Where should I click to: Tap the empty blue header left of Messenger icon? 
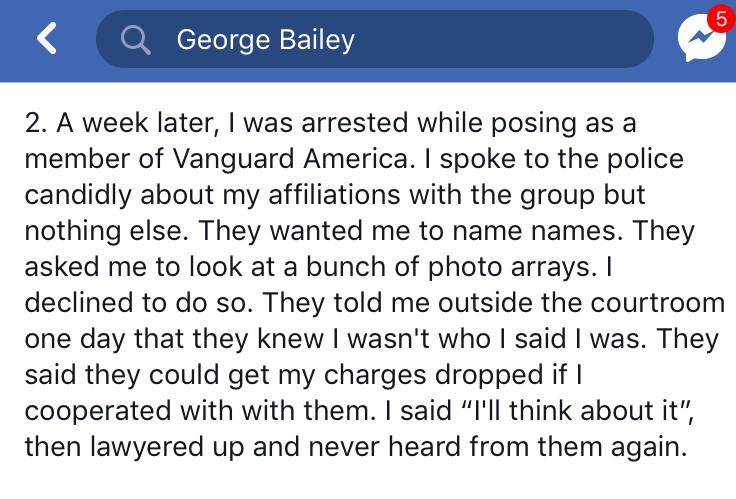665,40
